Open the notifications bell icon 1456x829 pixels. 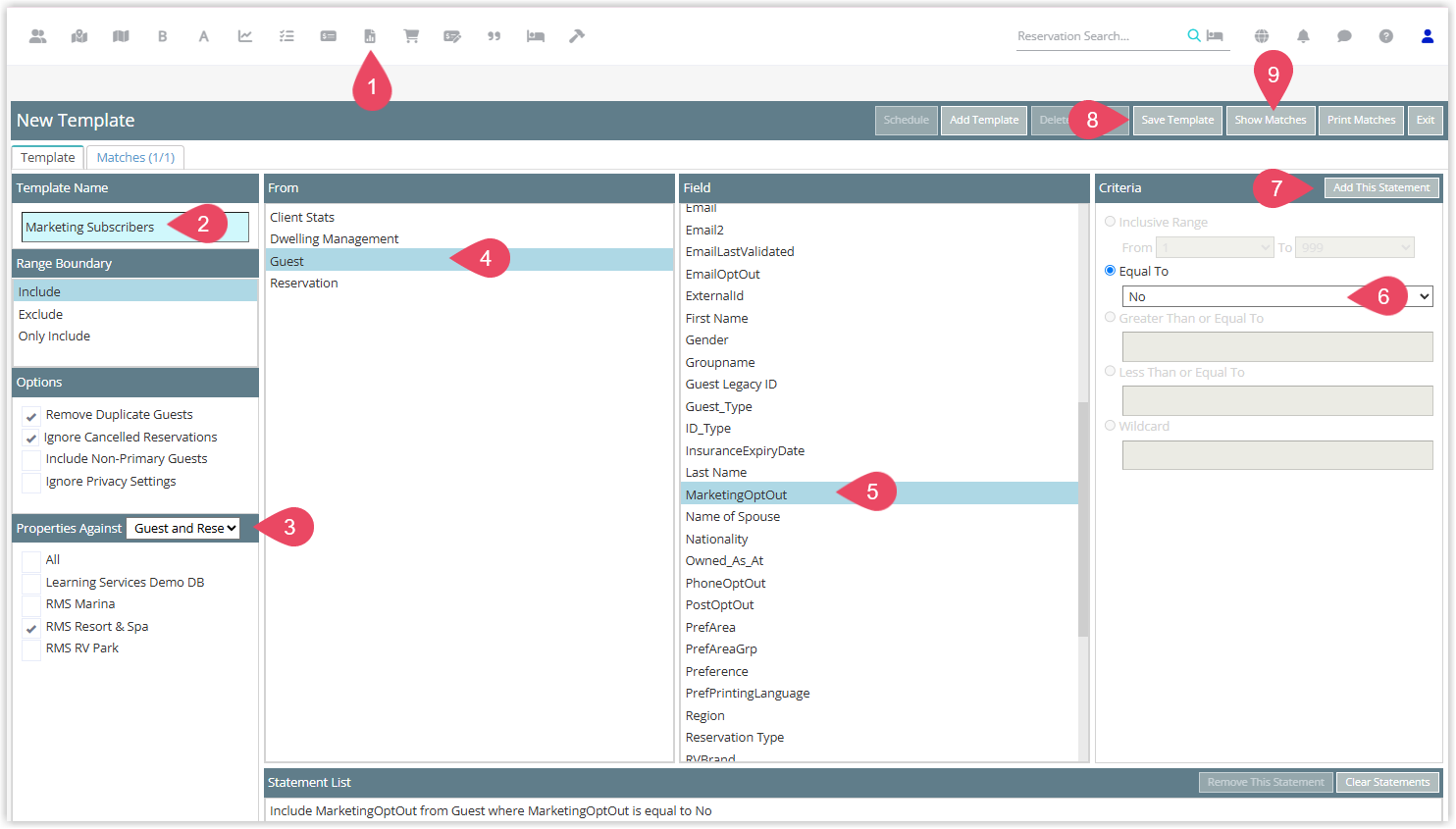point(1303,36)
